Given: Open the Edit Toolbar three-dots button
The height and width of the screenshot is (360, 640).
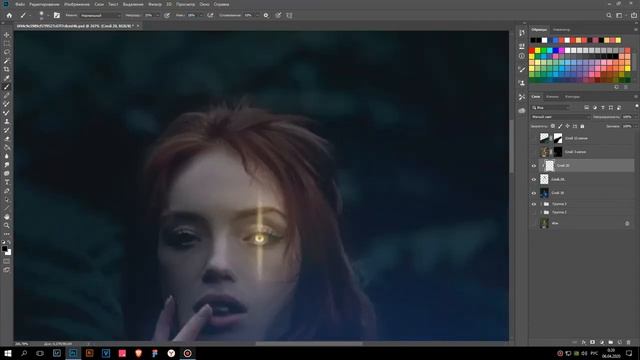Looking at the screenshot, I should click(7, 234).
